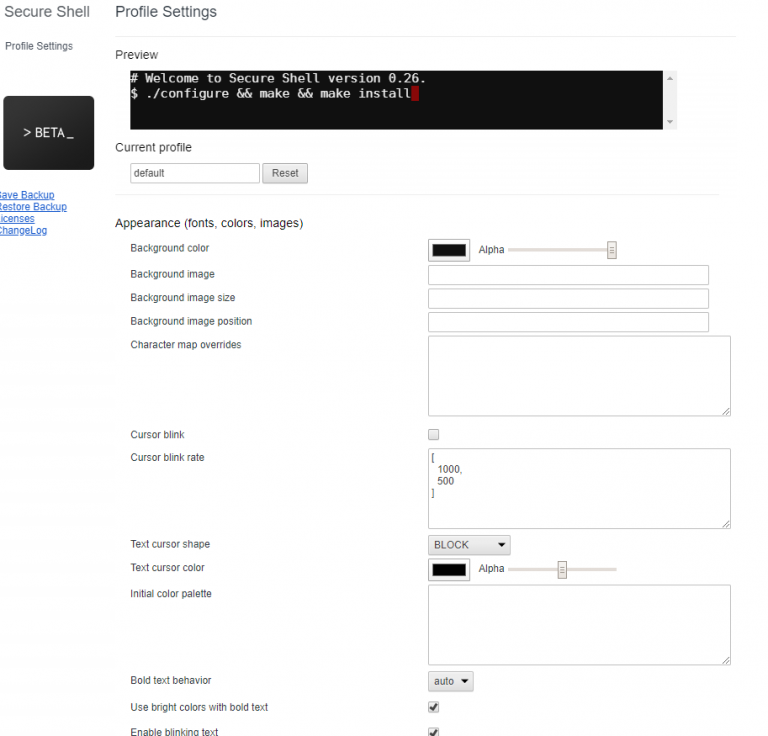Click the terminal preview area
The image size is (768, 736).
click(x=396, y=100)
